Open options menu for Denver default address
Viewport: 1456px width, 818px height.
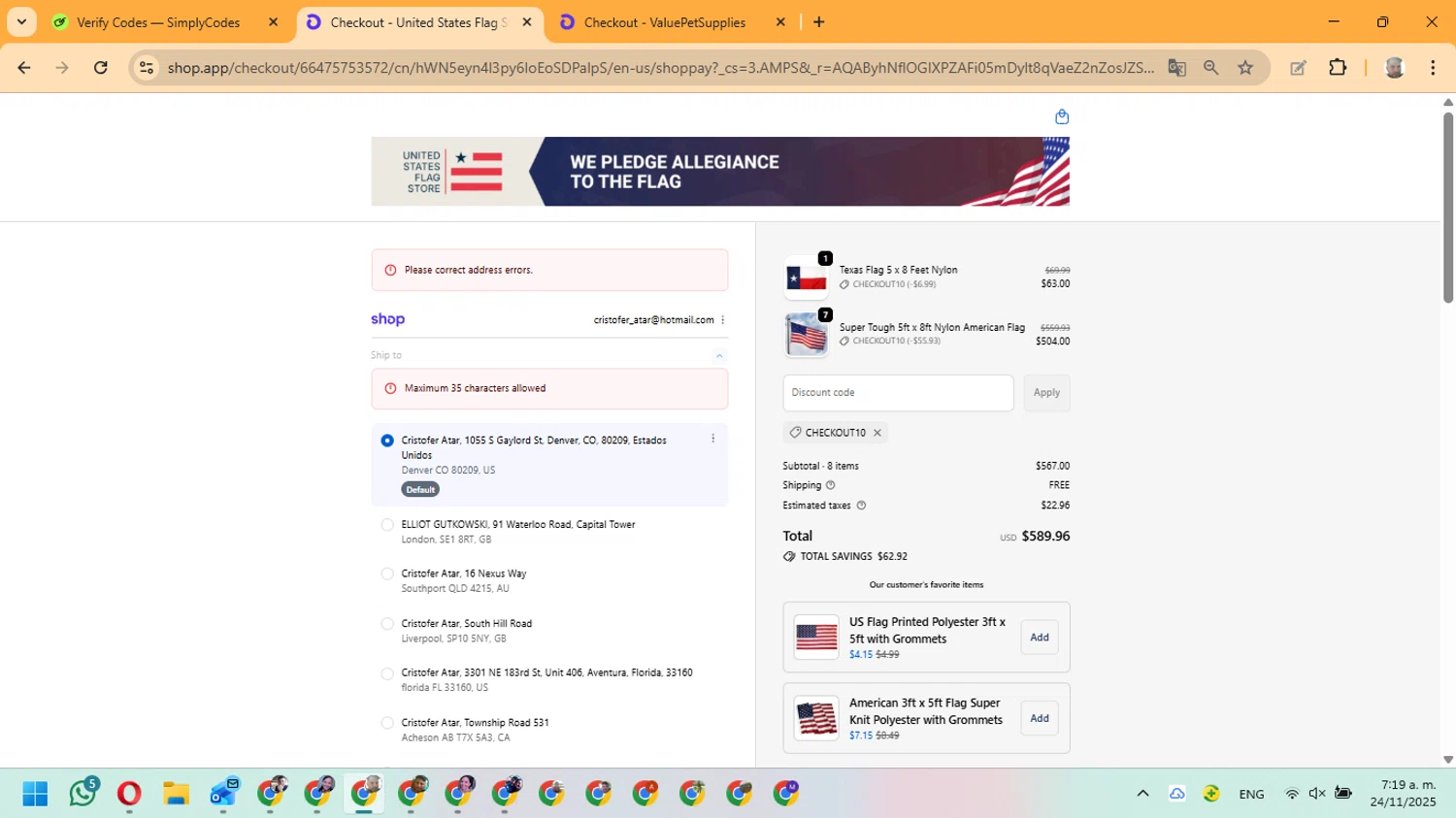point(713,439)
